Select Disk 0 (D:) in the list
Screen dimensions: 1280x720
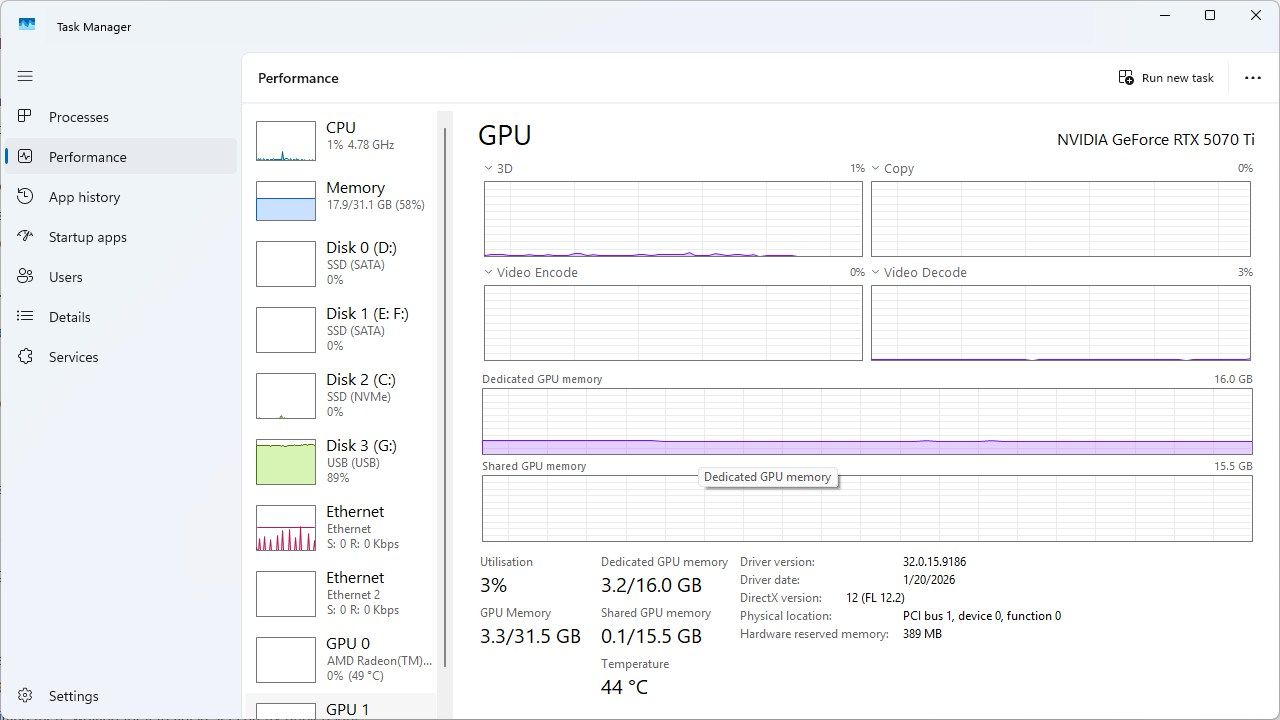341,264
